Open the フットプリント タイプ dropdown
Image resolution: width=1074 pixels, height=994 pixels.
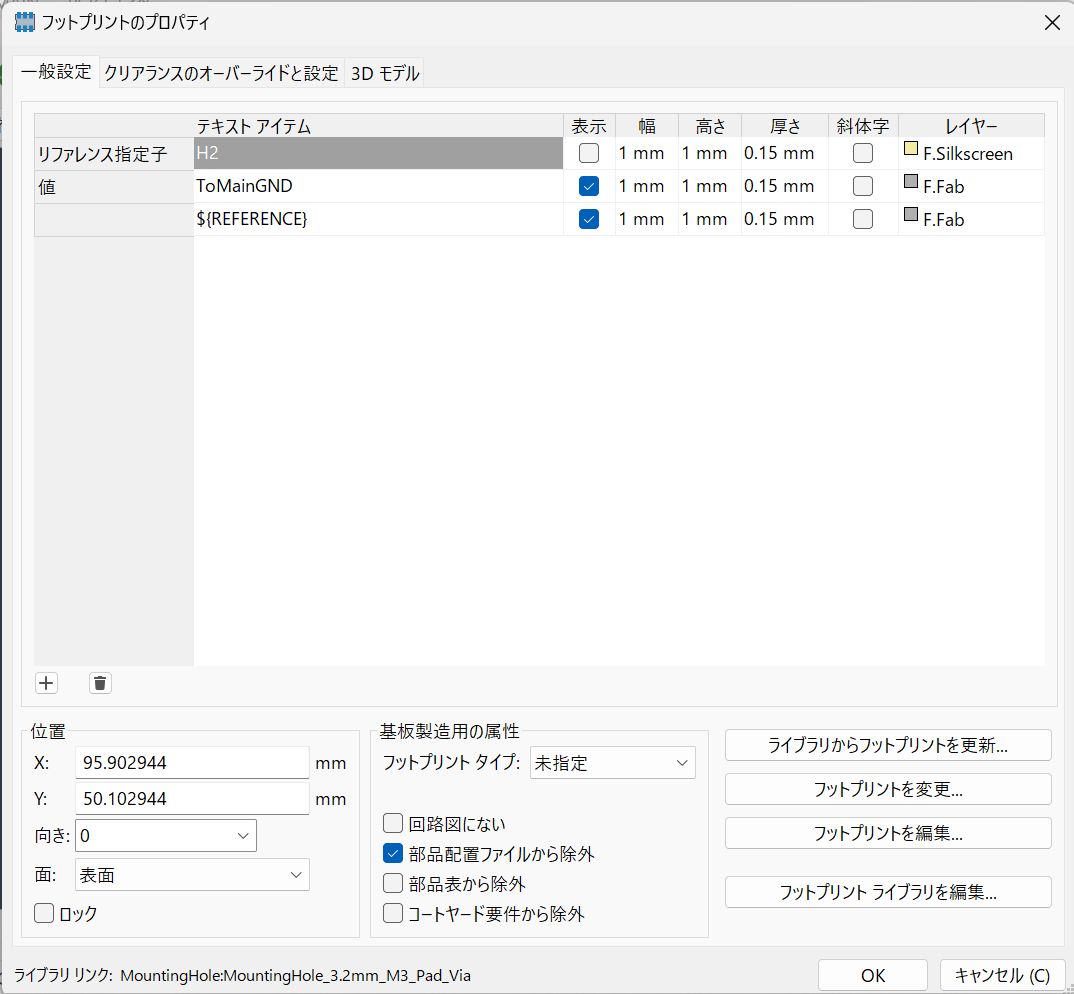[x=612, y=762]
